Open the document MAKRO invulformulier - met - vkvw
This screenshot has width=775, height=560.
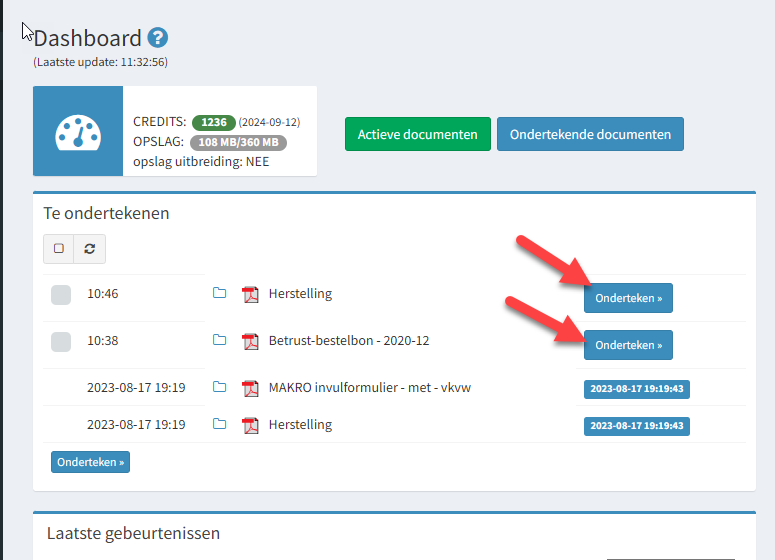[370, 388]
